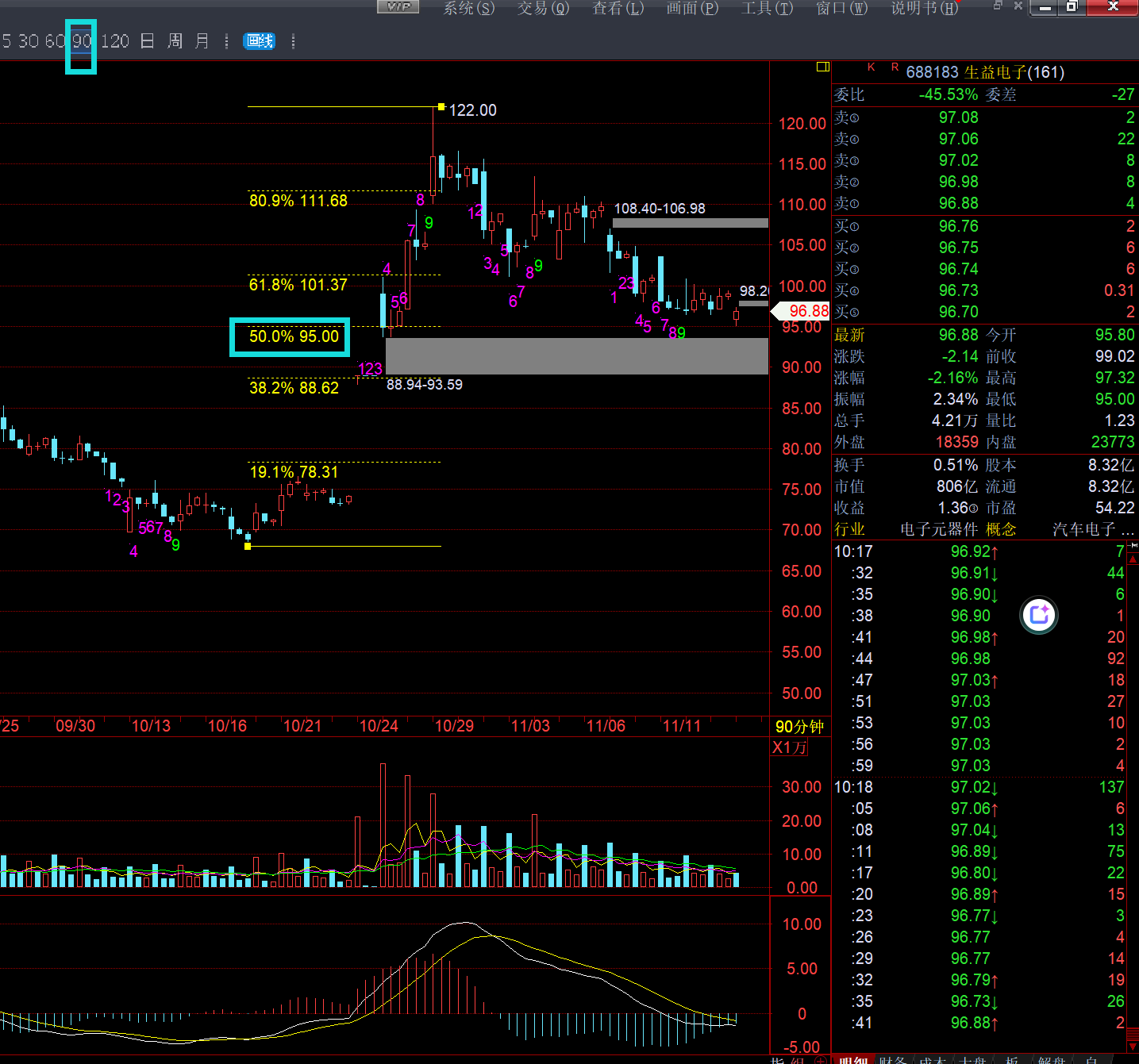Viewport: 1139px width, 1064px height.
Task: Click the trade list scroll-down arrow
Action: [1133, 1047]
